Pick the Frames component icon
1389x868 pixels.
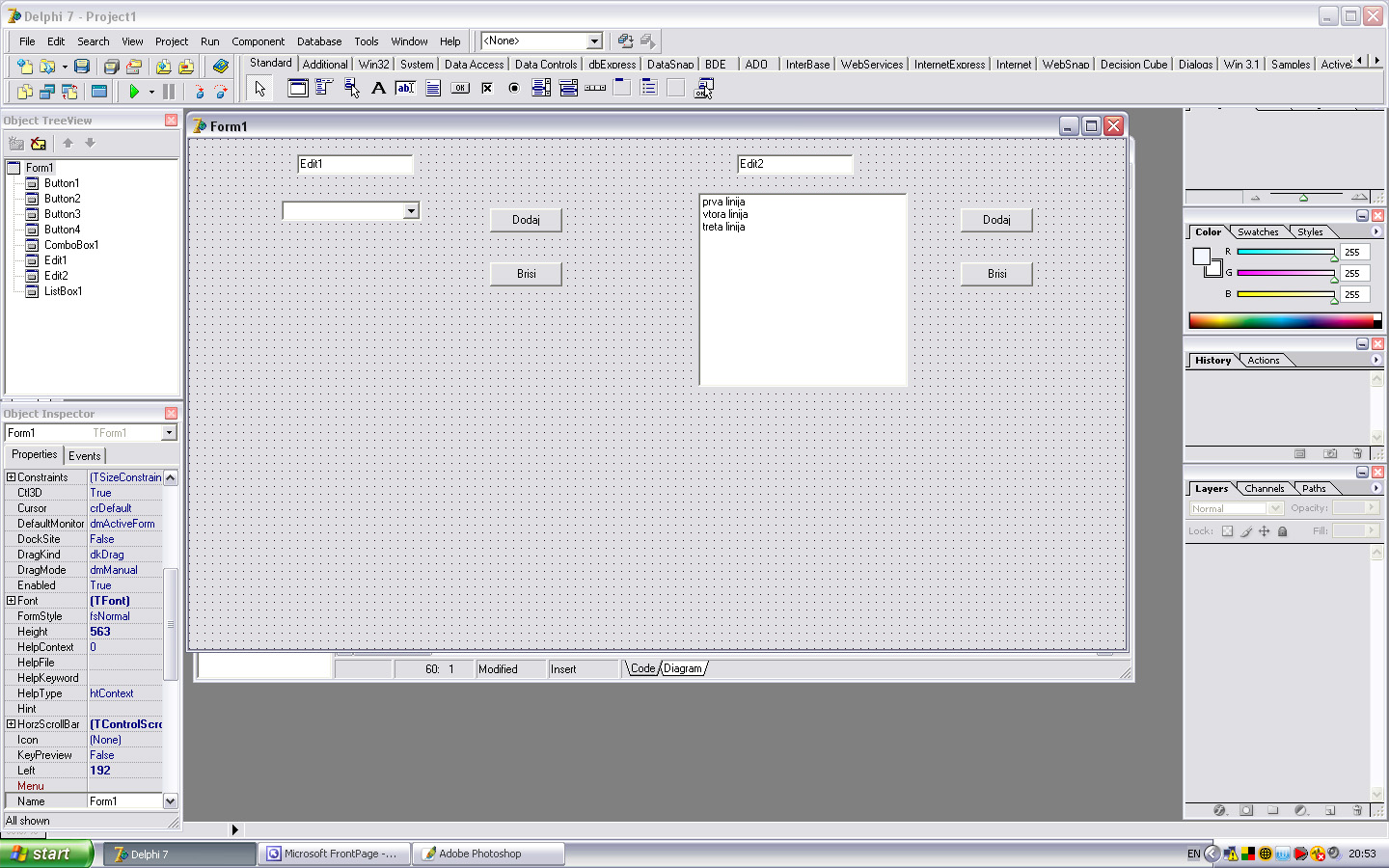pyautogui.click(x=298, y=88)
